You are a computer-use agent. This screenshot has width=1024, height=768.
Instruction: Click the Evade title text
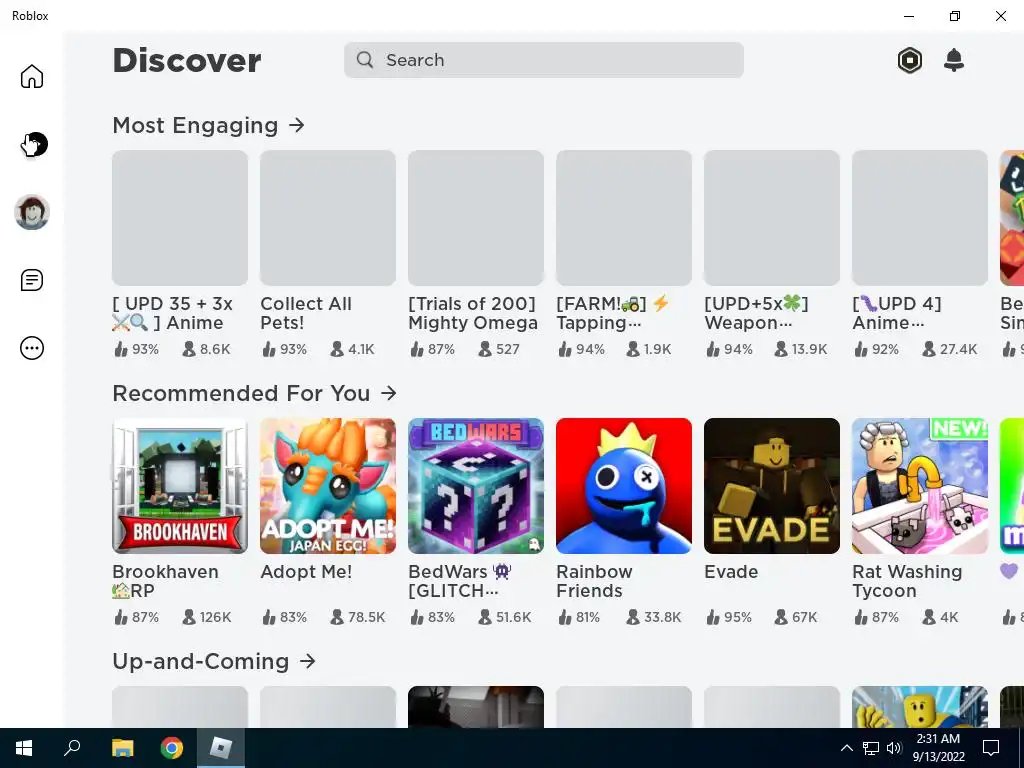[x=731, y=571]
